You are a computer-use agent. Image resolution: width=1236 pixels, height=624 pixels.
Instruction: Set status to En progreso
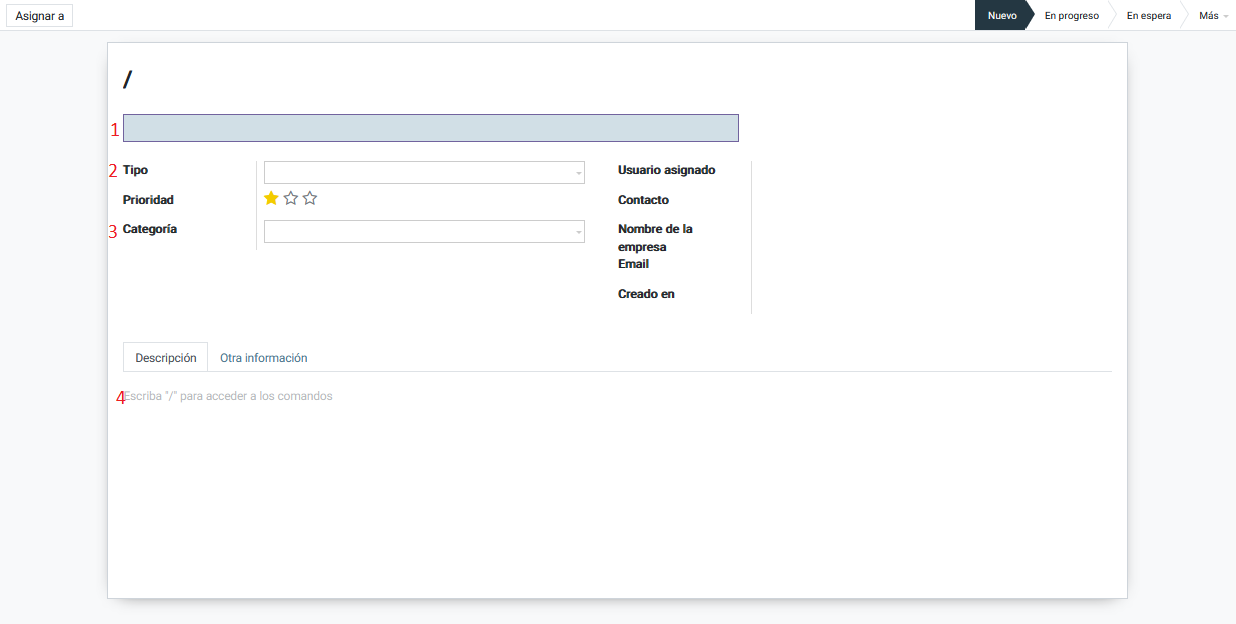[x=1071, y=16]
